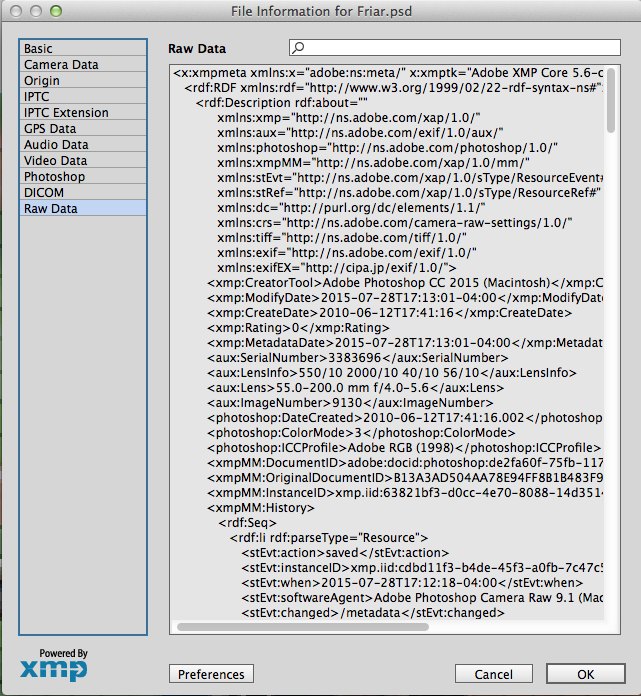Click the photoshop:ColorMode line
This screenshot has width=641, height=696.
click(x=361, y=433)
